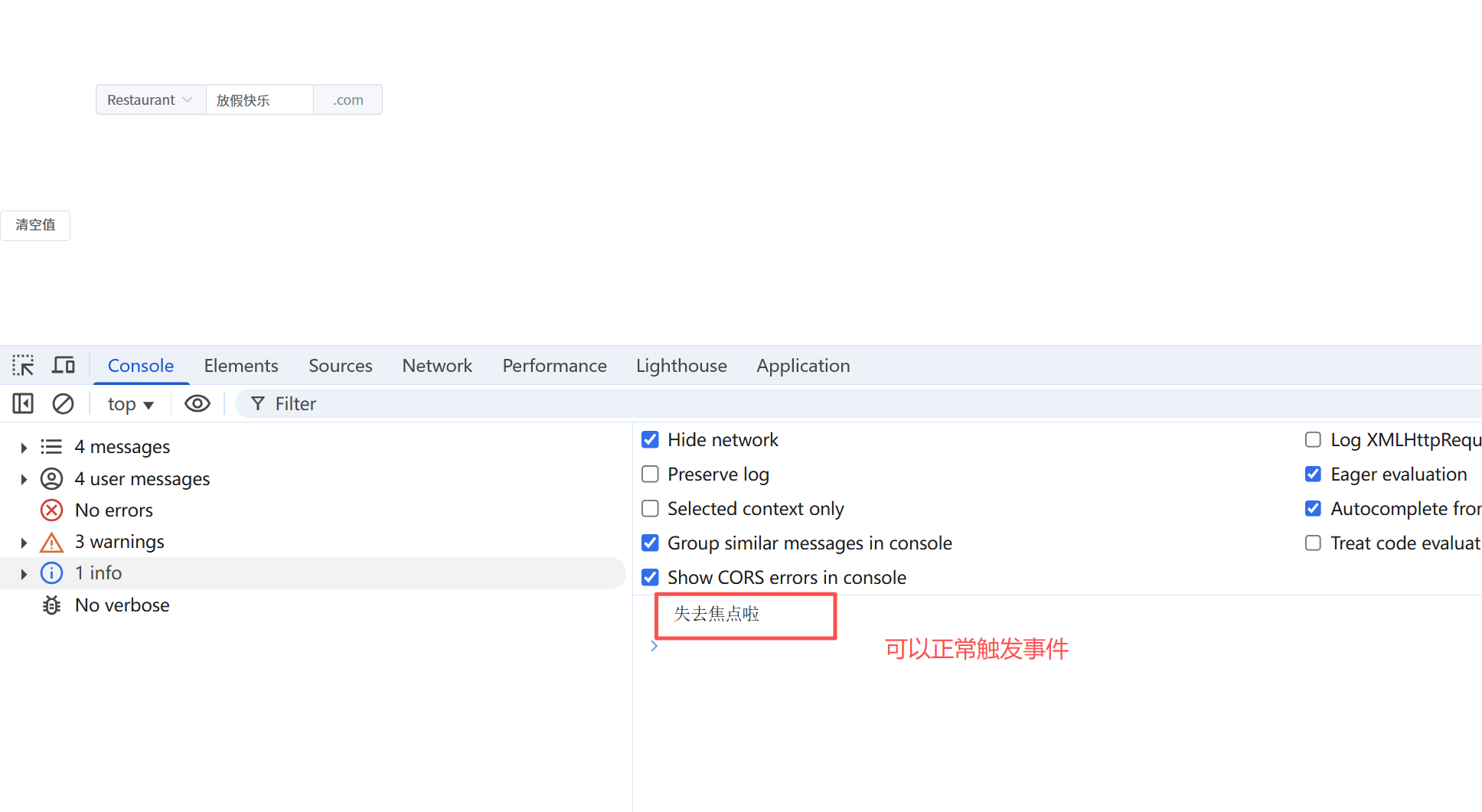Click the console sidebar errors icon
The width and height of the screenshot is (1482, 812).
pyautogui.click(x=51, y=510)
